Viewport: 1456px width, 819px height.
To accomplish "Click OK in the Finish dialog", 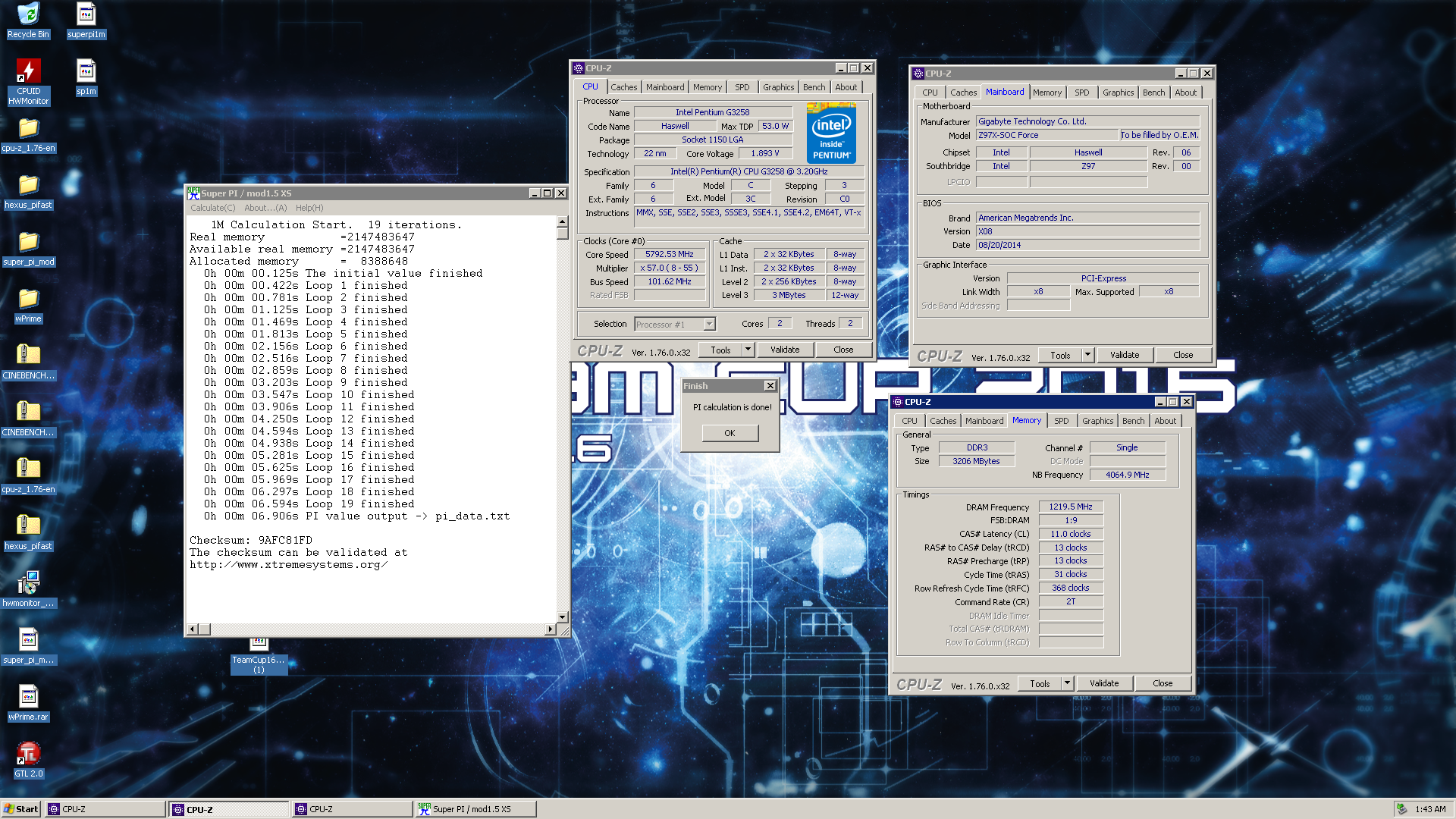I will point(730,433).
